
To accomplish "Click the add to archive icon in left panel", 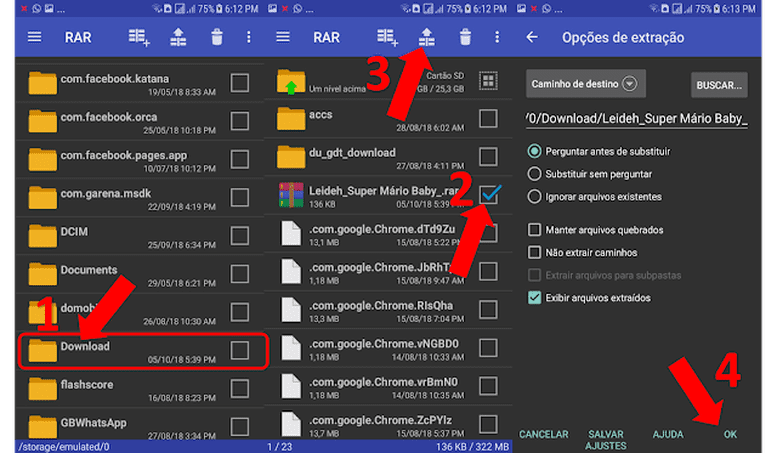I will pyautogui.click(x=139, y=38).
